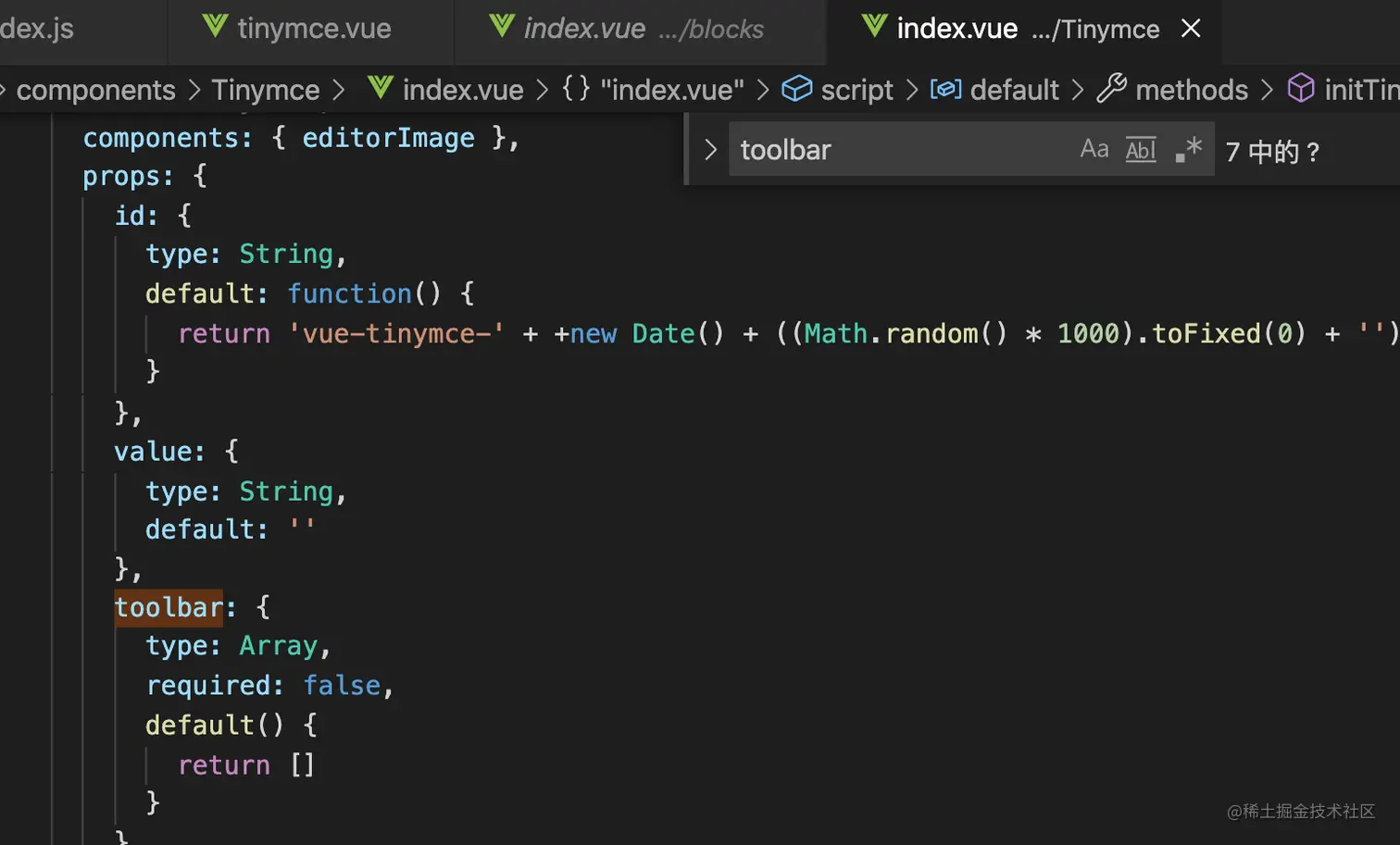Image resolution: width=1400 pixels, height=845 pixels.
Task: Toggle Match Whole Word in Find widget
Action: (1141, 149)
